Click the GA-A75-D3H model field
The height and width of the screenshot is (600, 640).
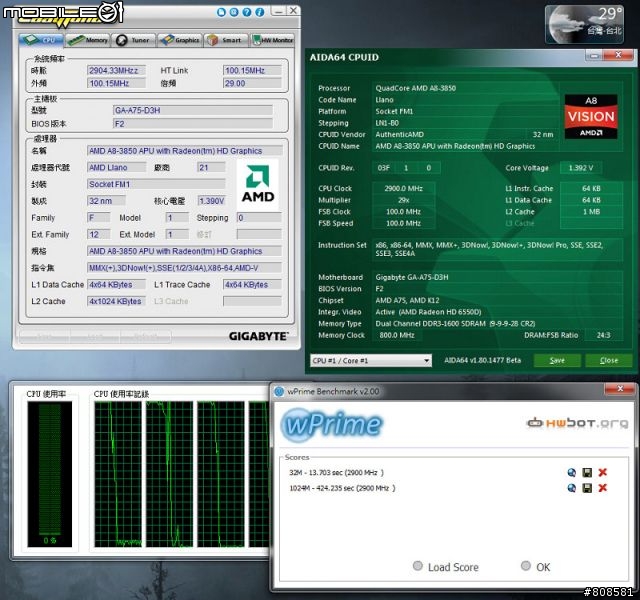pos(193,111)
